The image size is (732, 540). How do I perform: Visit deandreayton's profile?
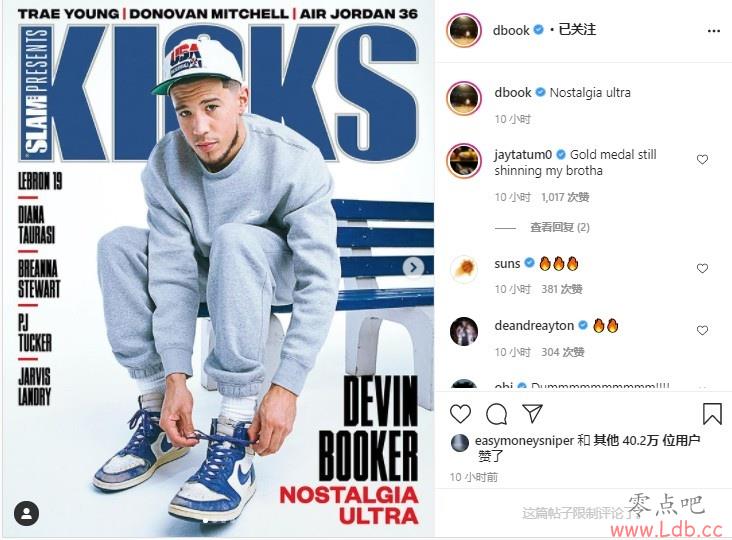(x=534, y=325)
